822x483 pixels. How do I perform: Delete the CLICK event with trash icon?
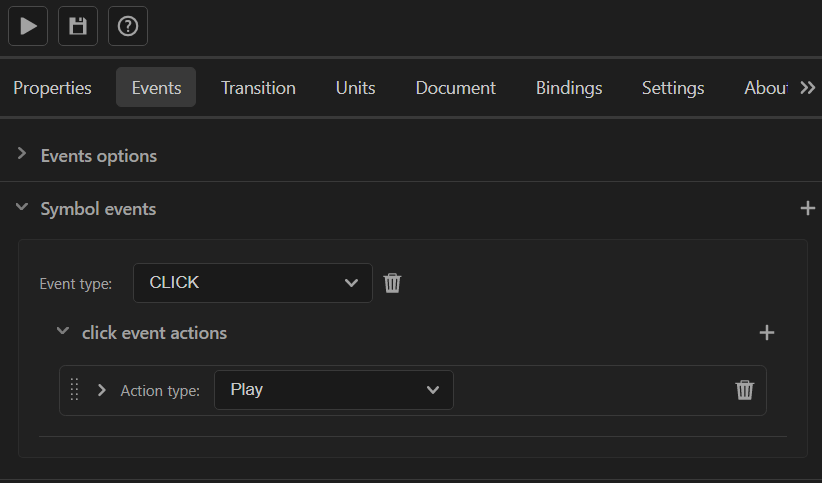coord(392,283)
